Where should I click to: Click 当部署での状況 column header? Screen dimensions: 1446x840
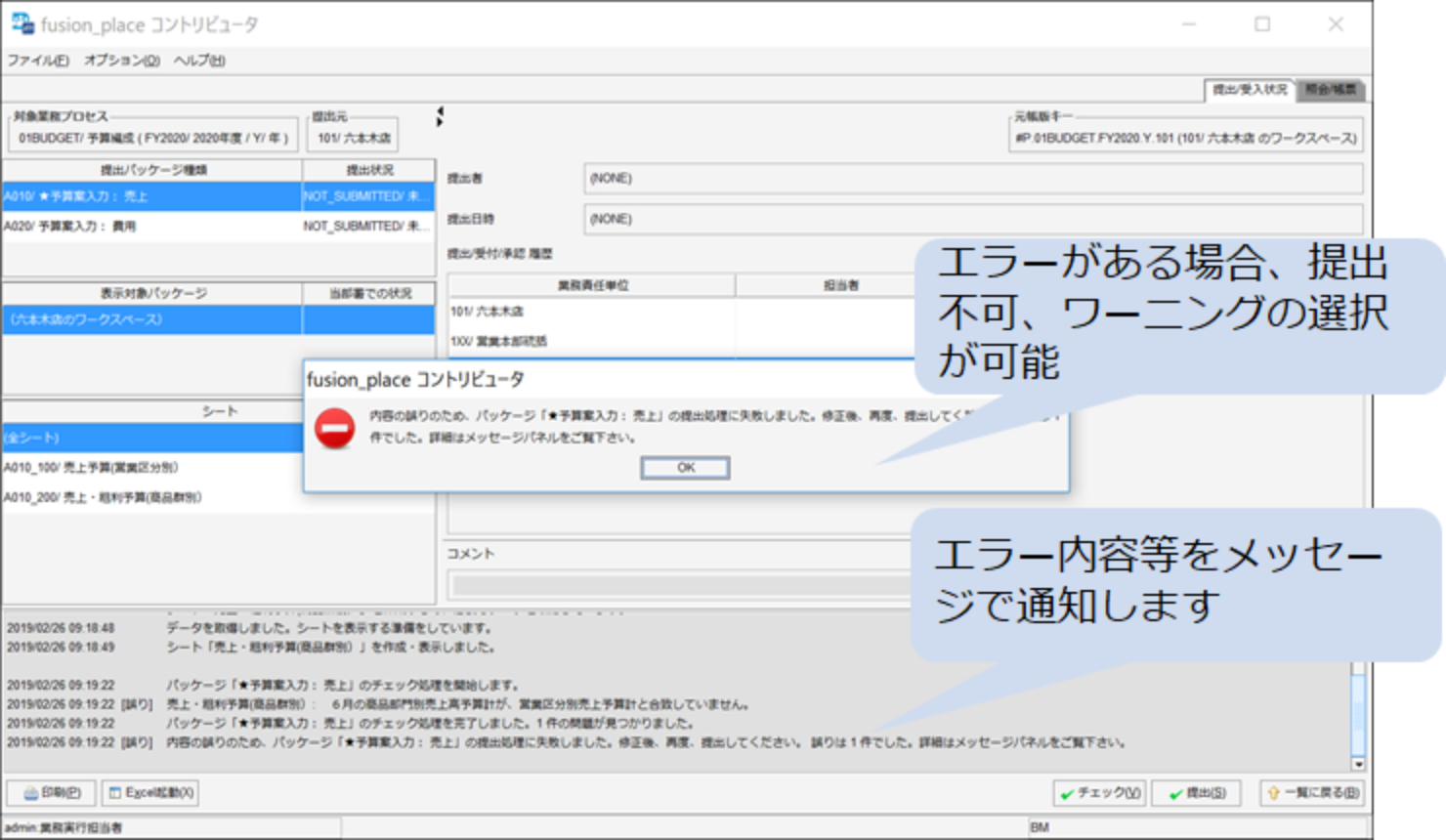tap(368, 293)
